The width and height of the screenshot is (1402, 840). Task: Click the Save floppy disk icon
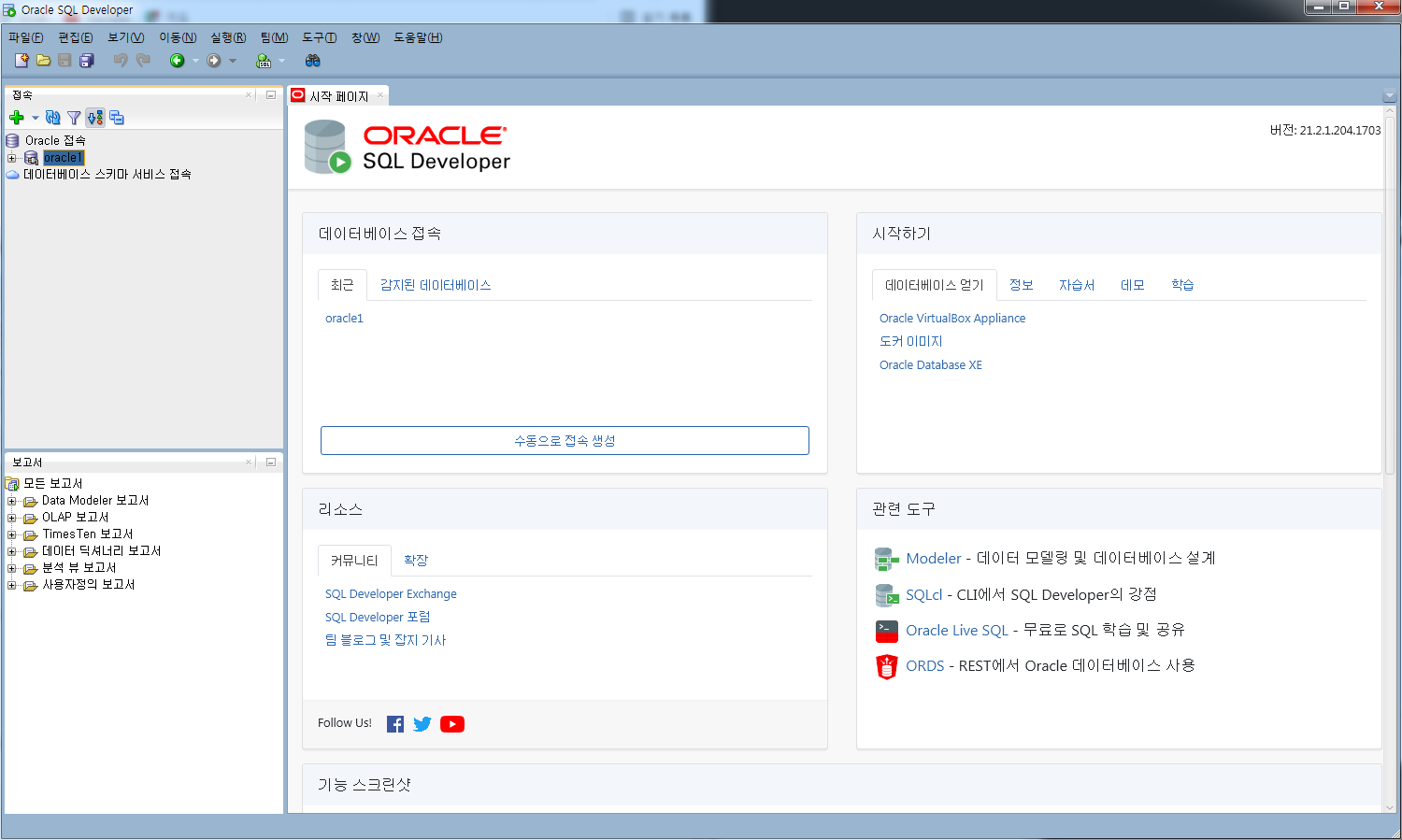pyautogui.click(x=64, y=61)
